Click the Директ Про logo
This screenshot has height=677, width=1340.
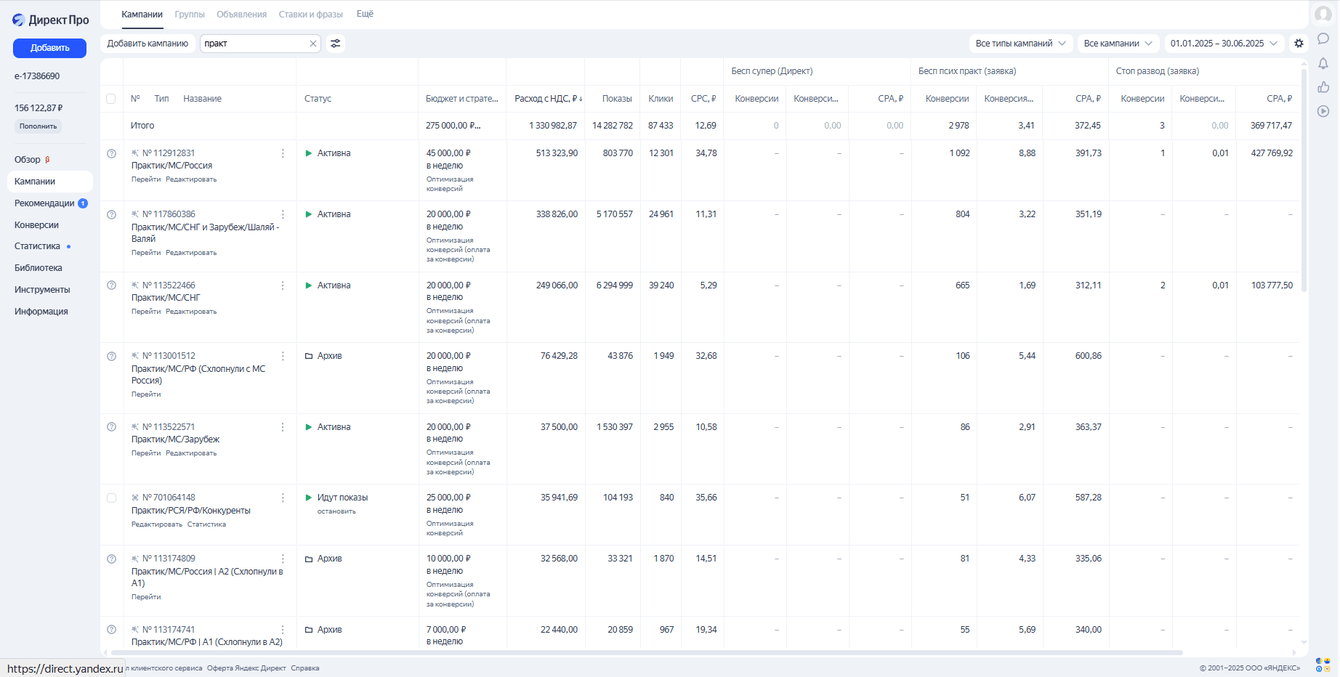[x=50, y=20]
